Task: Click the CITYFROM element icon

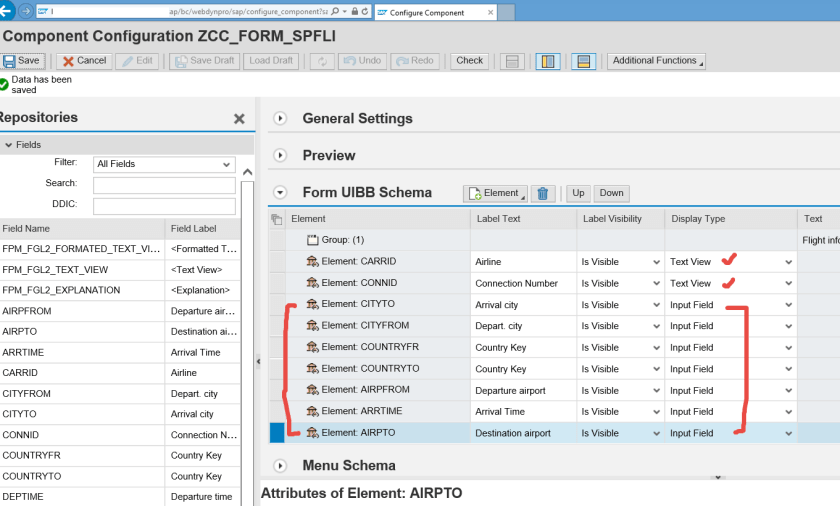Action: (312, 326)
